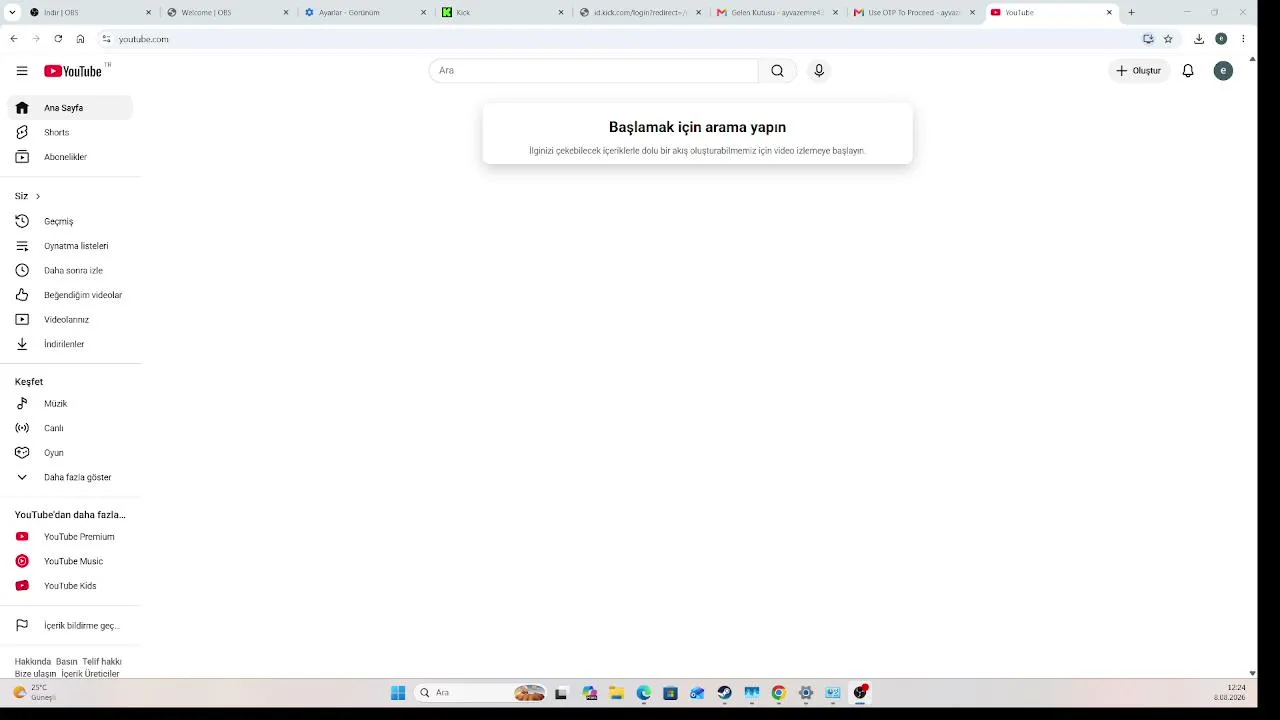
Task: Open Abonelikler subscriptions page
Action: coord(70,157)
